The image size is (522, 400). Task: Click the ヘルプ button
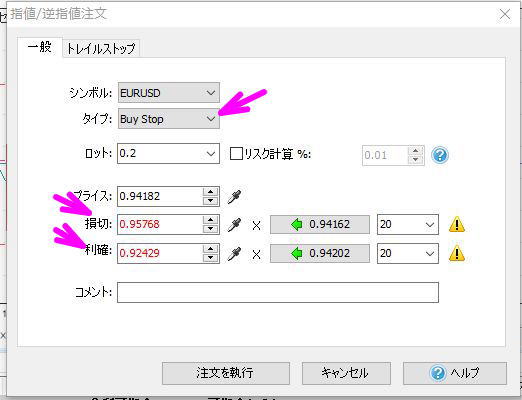click(x=455, y=373)
